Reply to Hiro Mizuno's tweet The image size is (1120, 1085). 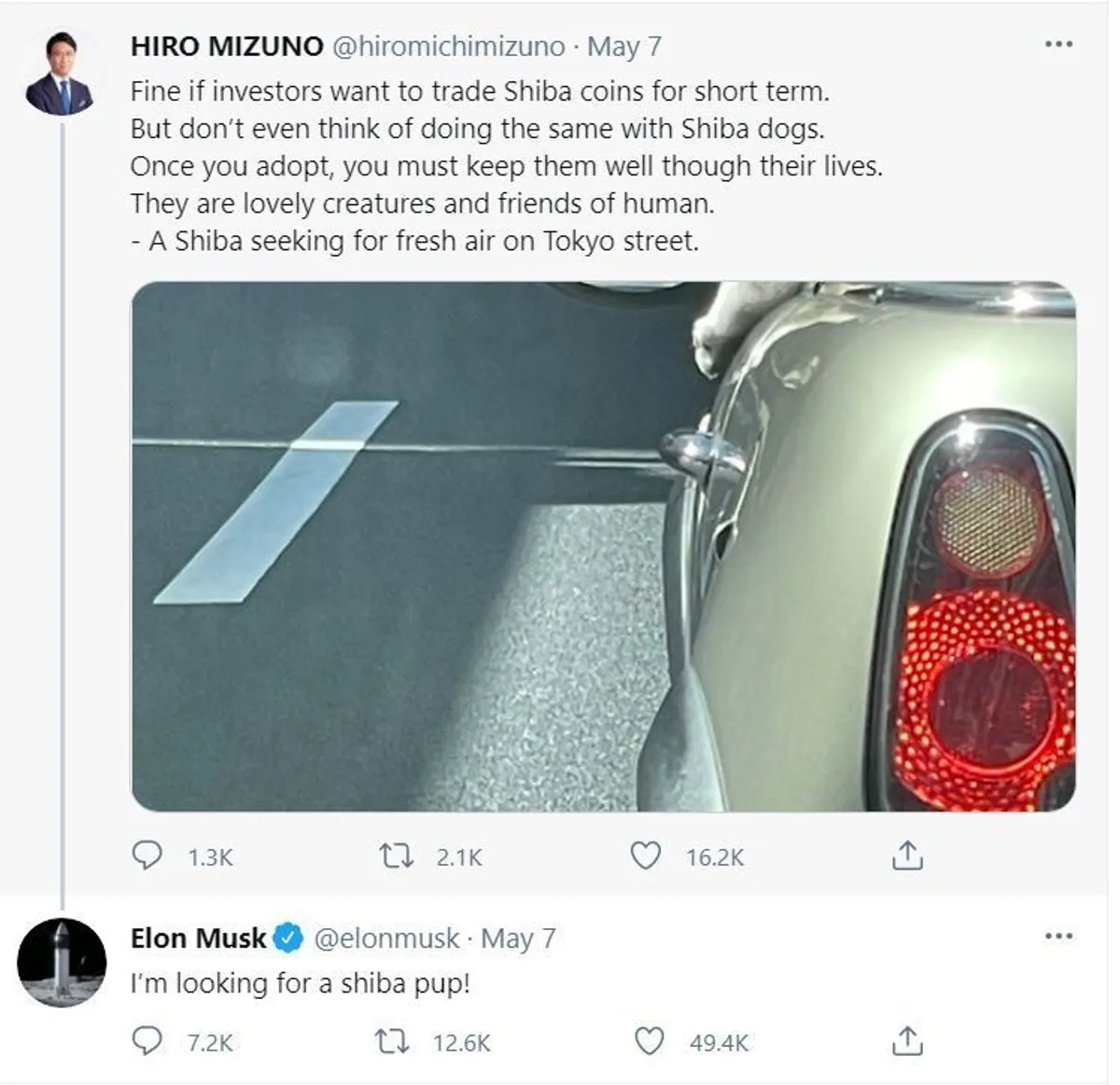(147, 856)
